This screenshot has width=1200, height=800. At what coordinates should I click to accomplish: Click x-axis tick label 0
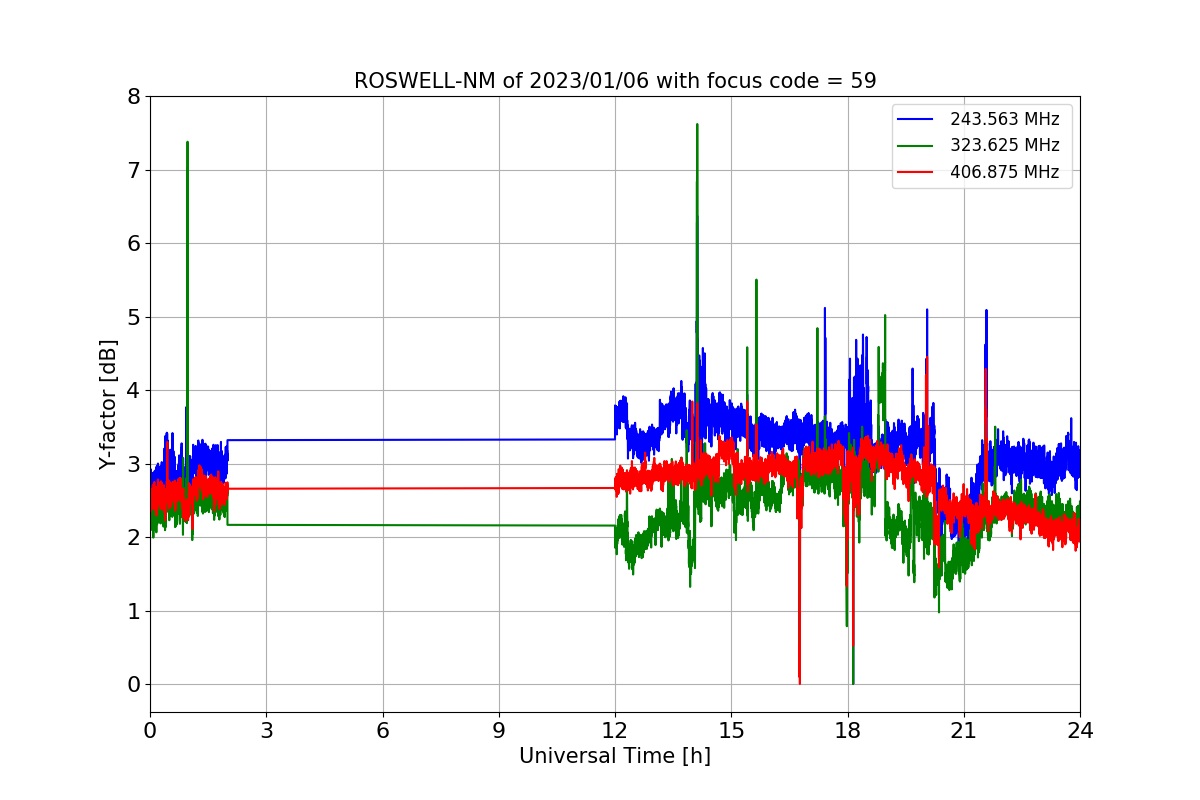150,731
